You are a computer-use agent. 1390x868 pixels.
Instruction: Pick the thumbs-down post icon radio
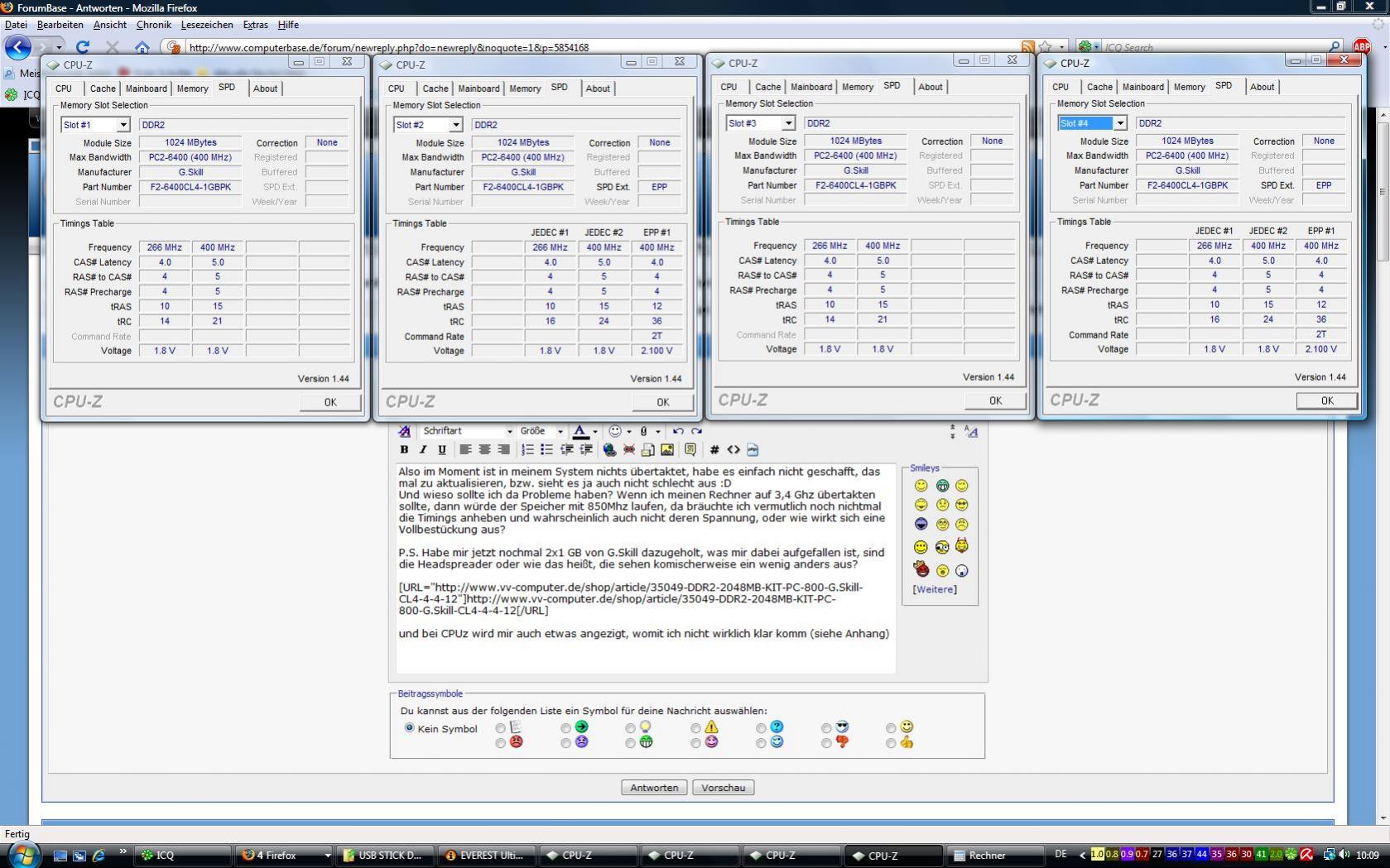click(826, 743)
